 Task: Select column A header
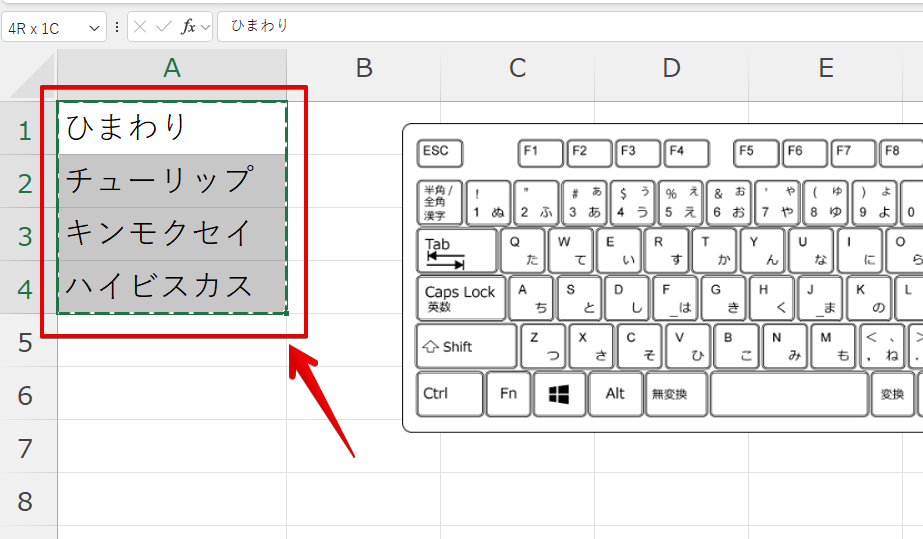click(x=172, y=68)
